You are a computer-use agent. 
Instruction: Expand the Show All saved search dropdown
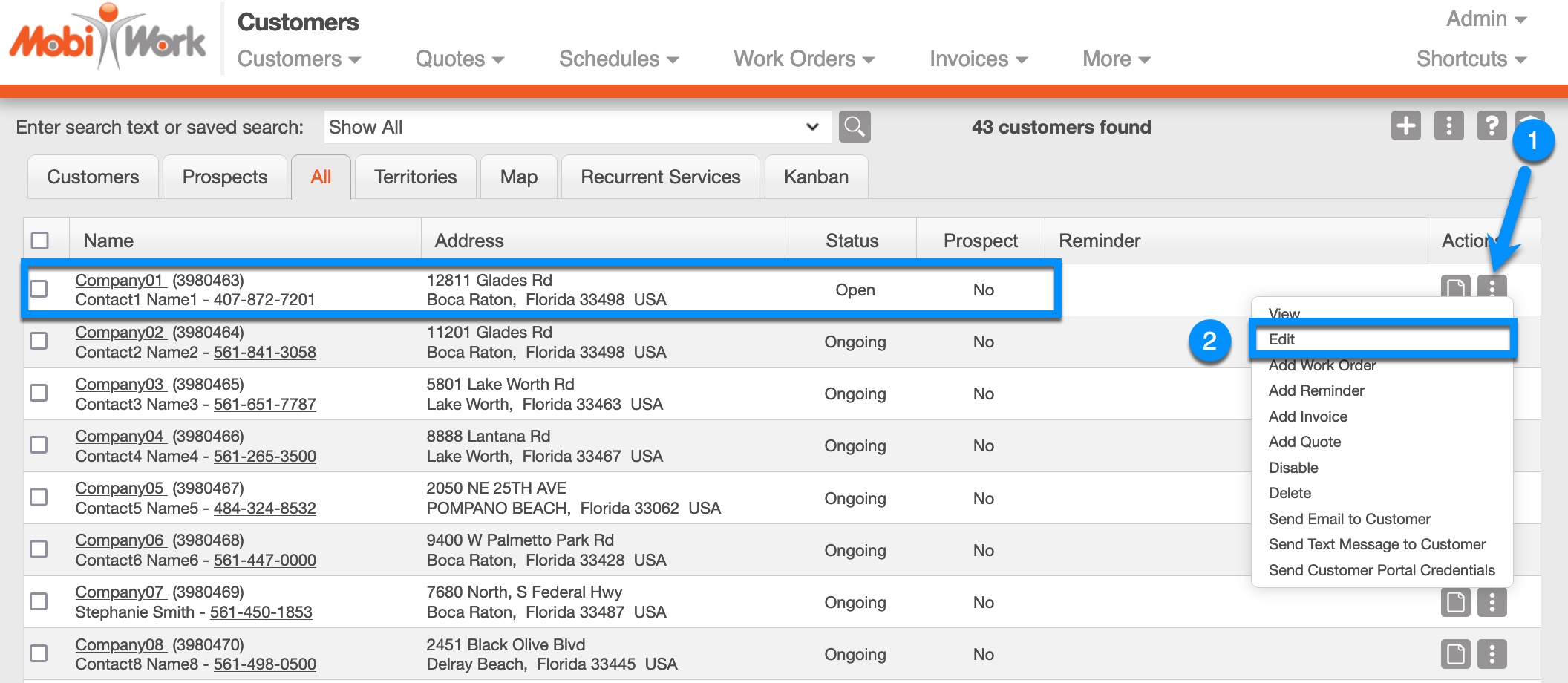point(576,127)
